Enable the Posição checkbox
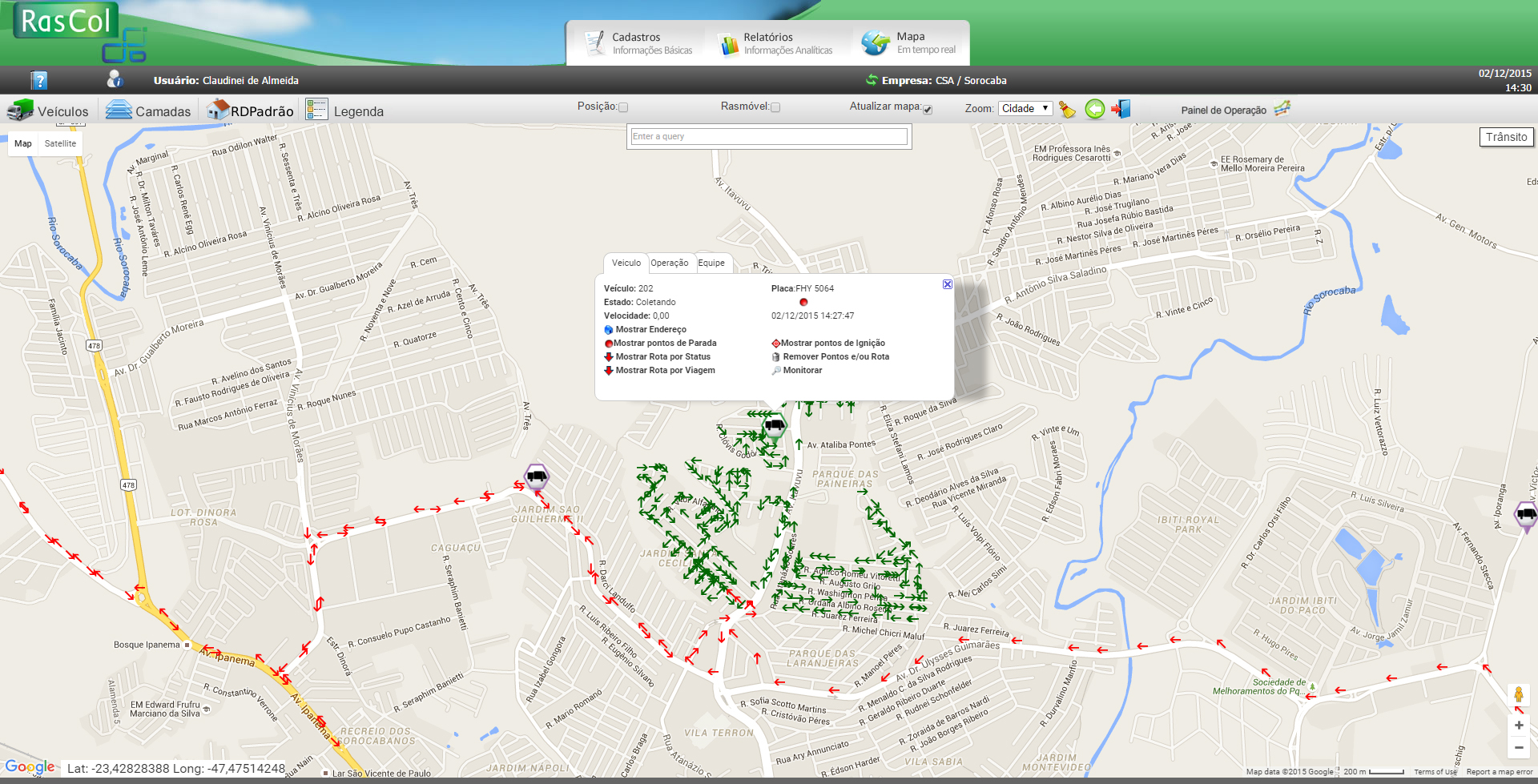1538x784 pixels. pos(623,107)
